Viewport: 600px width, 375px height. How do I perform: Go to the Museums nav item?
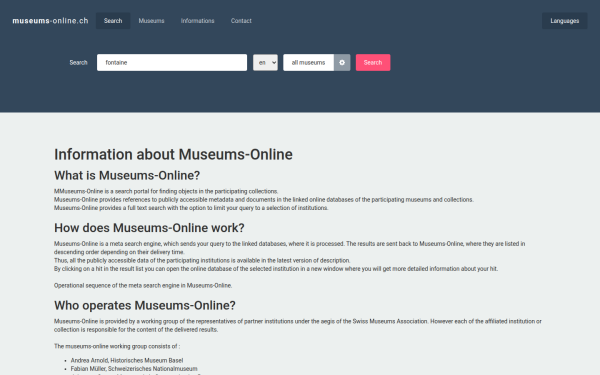click(152, 21)
